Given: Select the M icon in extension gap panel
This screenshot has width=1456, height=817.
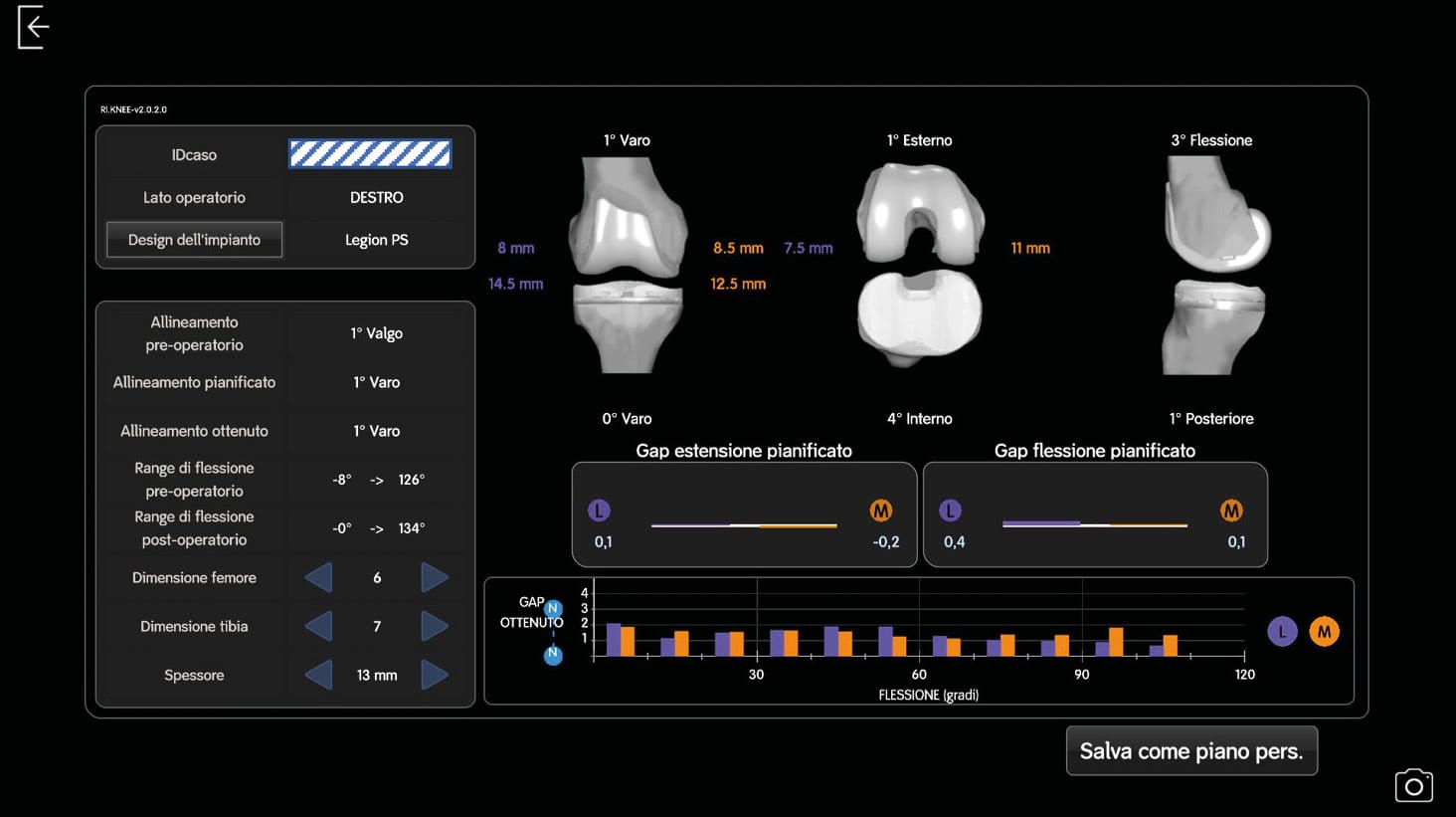Looking at the screenshot, I should pyautogui.click(x=880, y=511).
